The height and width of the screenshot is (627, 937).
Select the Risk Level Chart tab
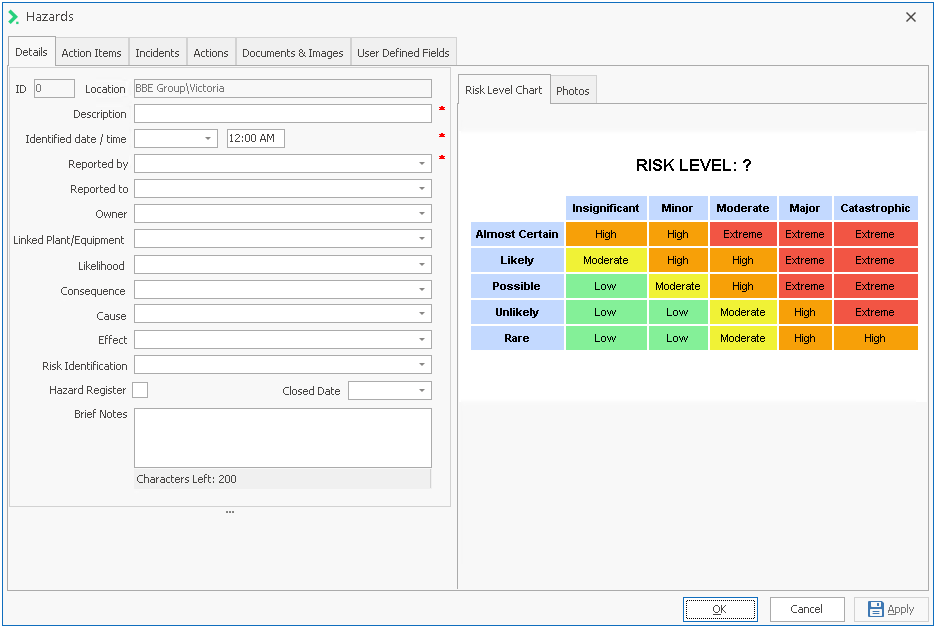point(504,90)
